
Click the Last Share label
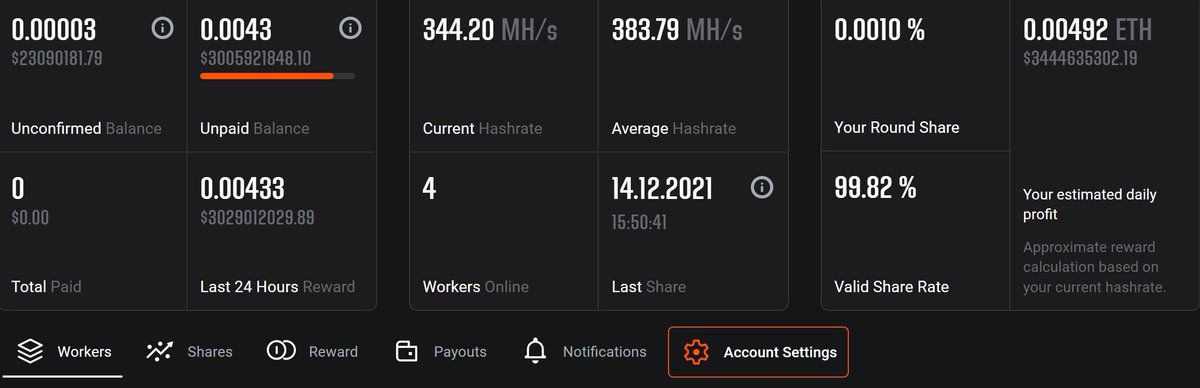(x=648, y=286)
